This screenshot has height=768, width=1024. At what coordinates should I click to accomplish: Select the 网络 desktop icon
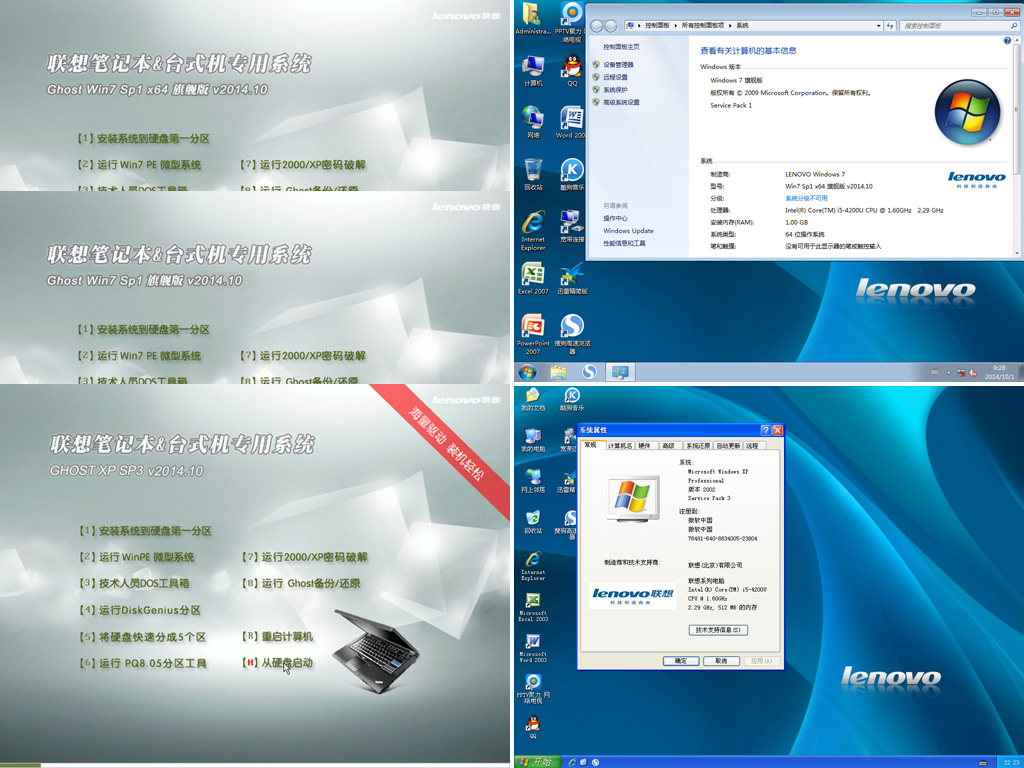point(533,122)
